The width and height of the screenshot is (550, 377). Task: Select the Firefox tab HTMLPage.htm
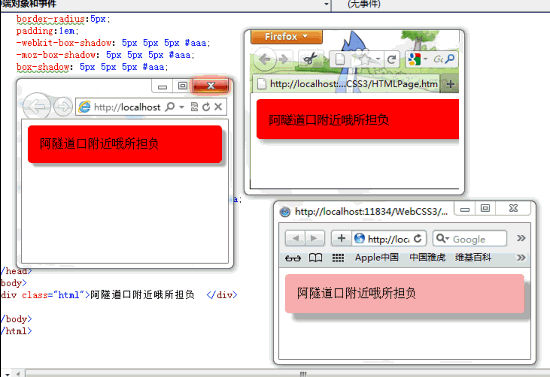coord(346,84)
